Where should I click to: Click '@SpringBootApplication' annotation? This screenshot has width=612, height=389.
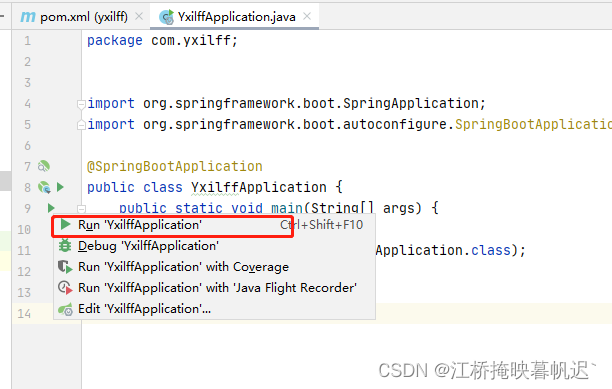coord(174,167)
